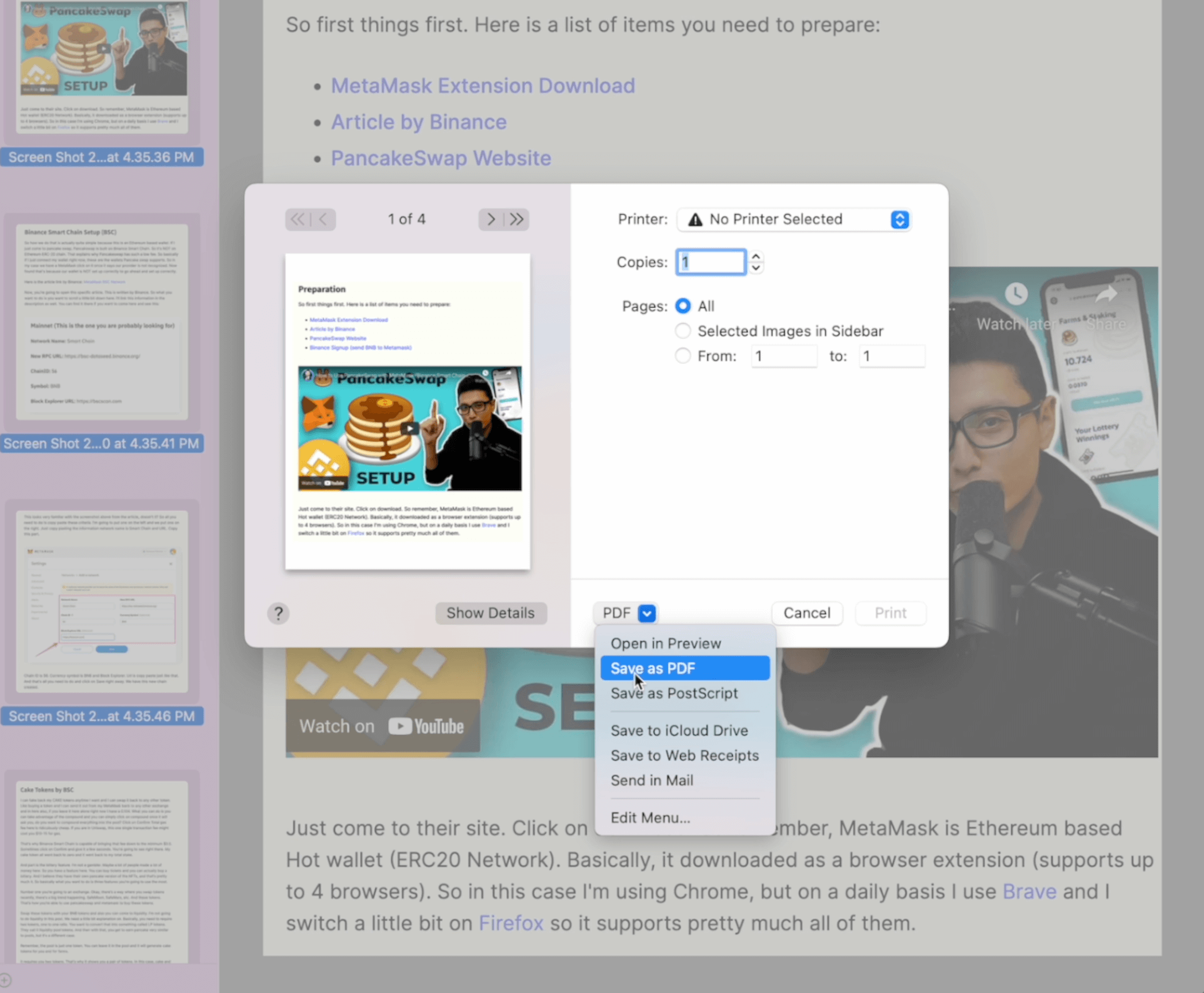Click the Copies input field
The image size is (1204, 993).
tap(711, 262)
